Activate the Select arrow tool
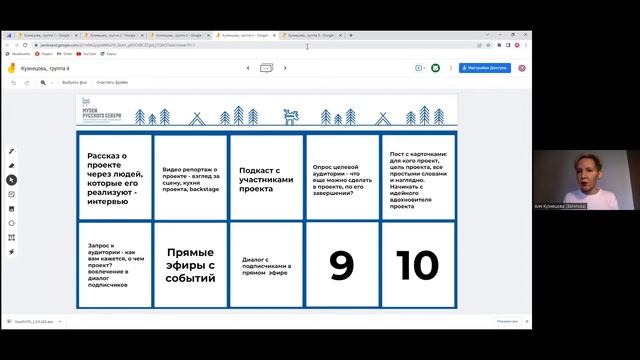This screenshot has height=360, width=640. click(x=11, y=180)
